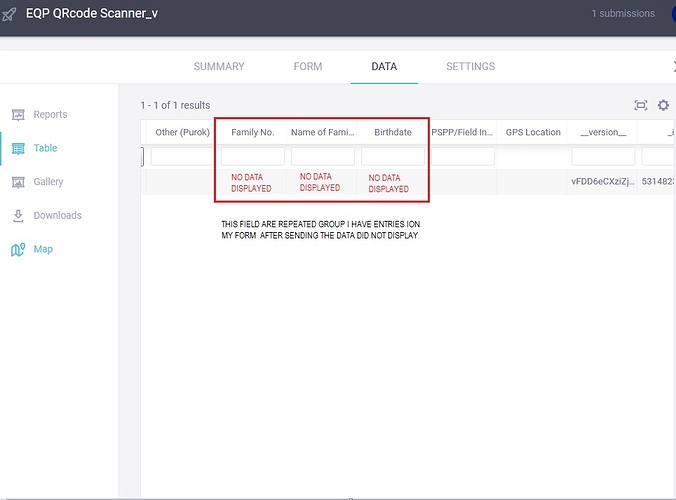
Task: Open Reports from the sidebar
Action: [x=50, y=114]
